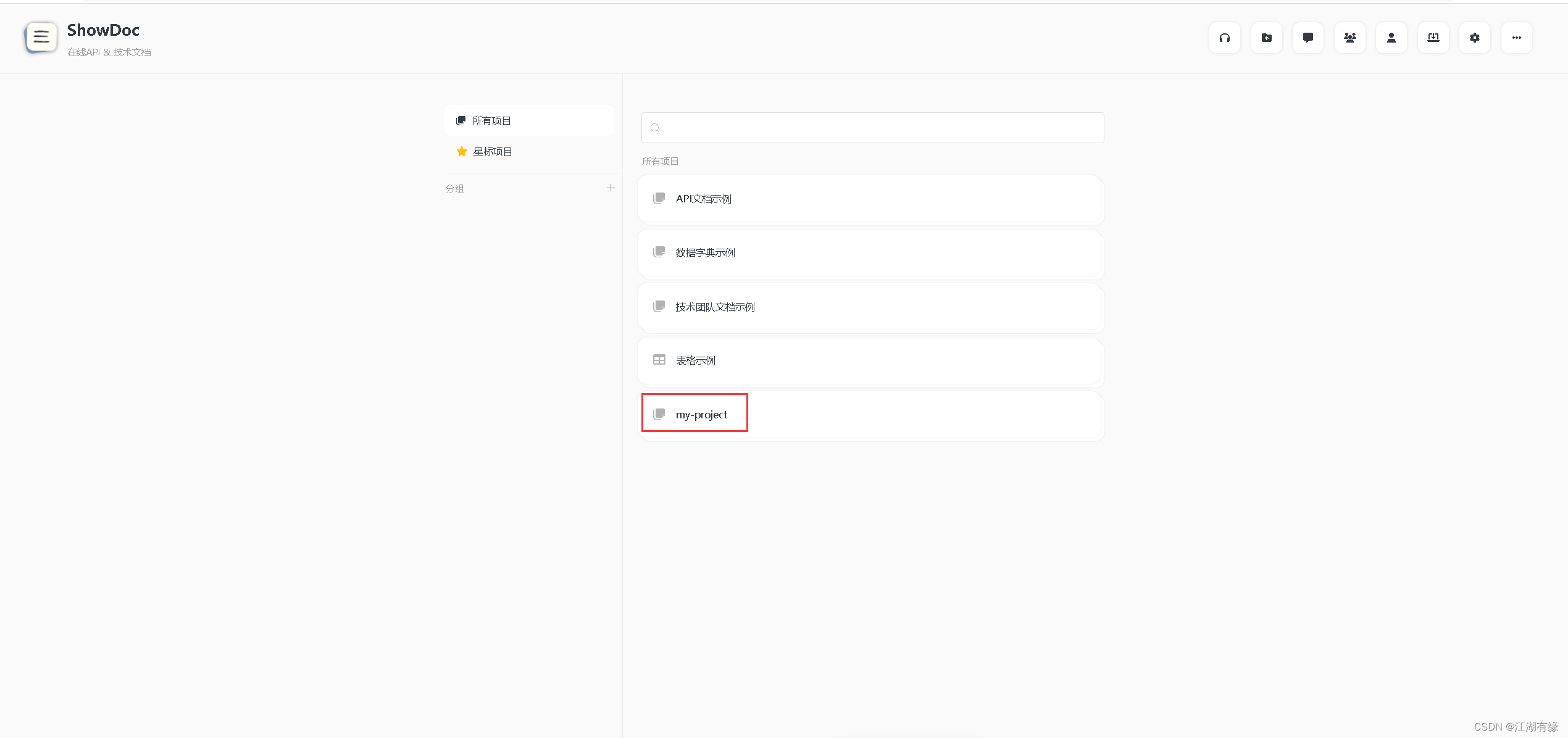Click the search magnifier icon
Screen dimensions: 1568x738
click(x=655, y=128)
